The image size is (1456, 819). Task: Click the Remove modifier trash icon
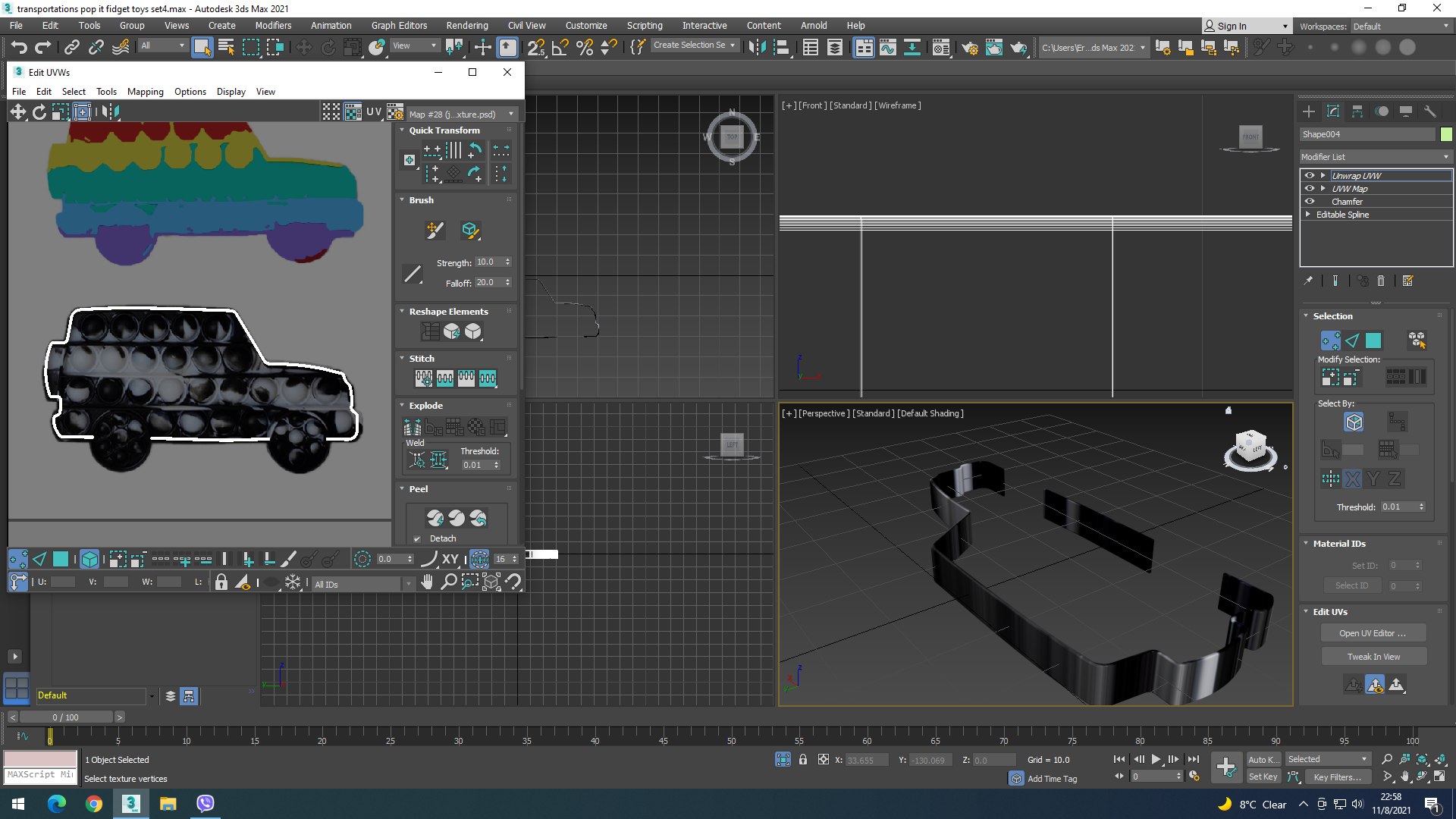1380,281
